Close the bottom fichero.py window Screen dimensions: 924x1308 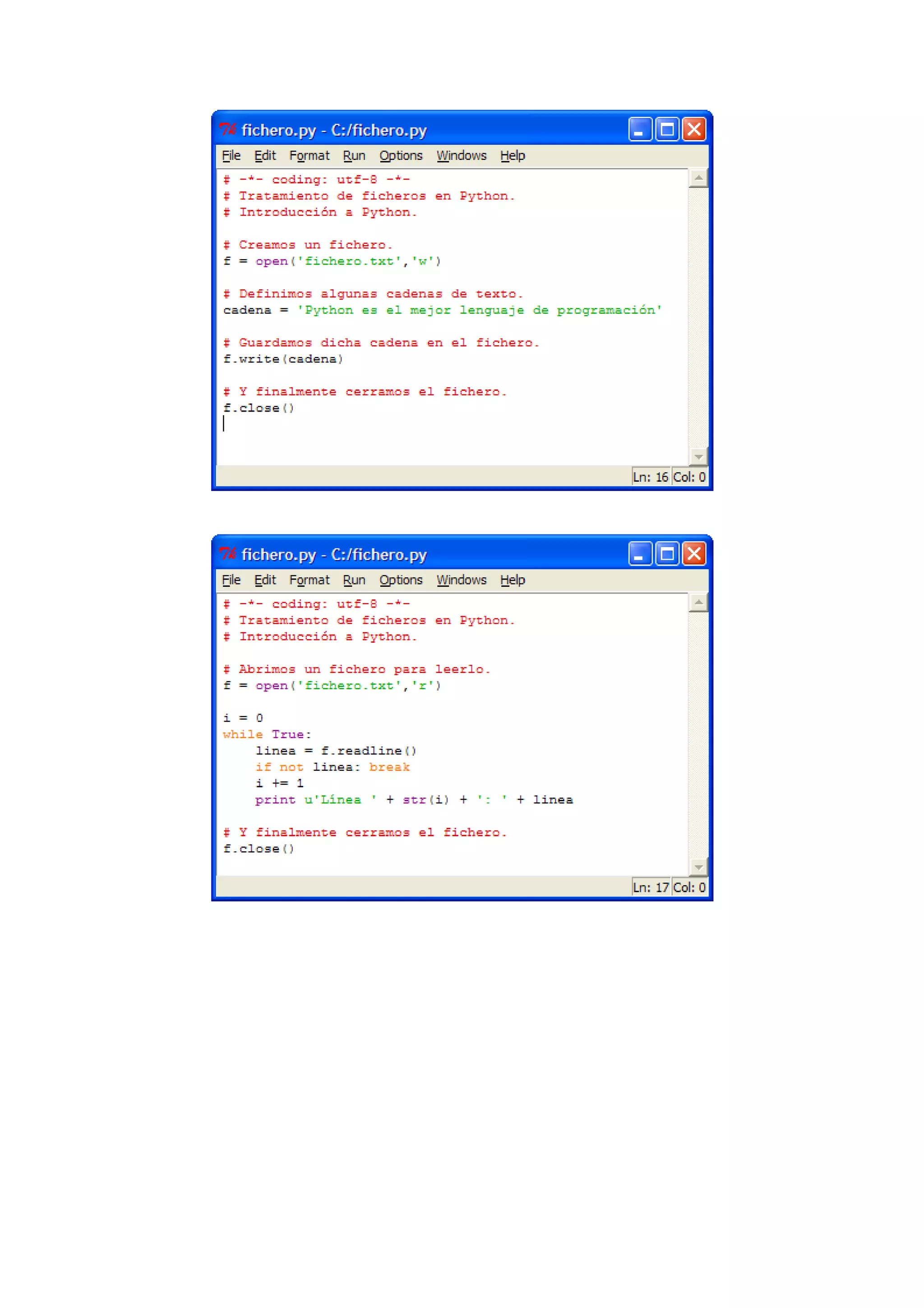click(694, 554)
